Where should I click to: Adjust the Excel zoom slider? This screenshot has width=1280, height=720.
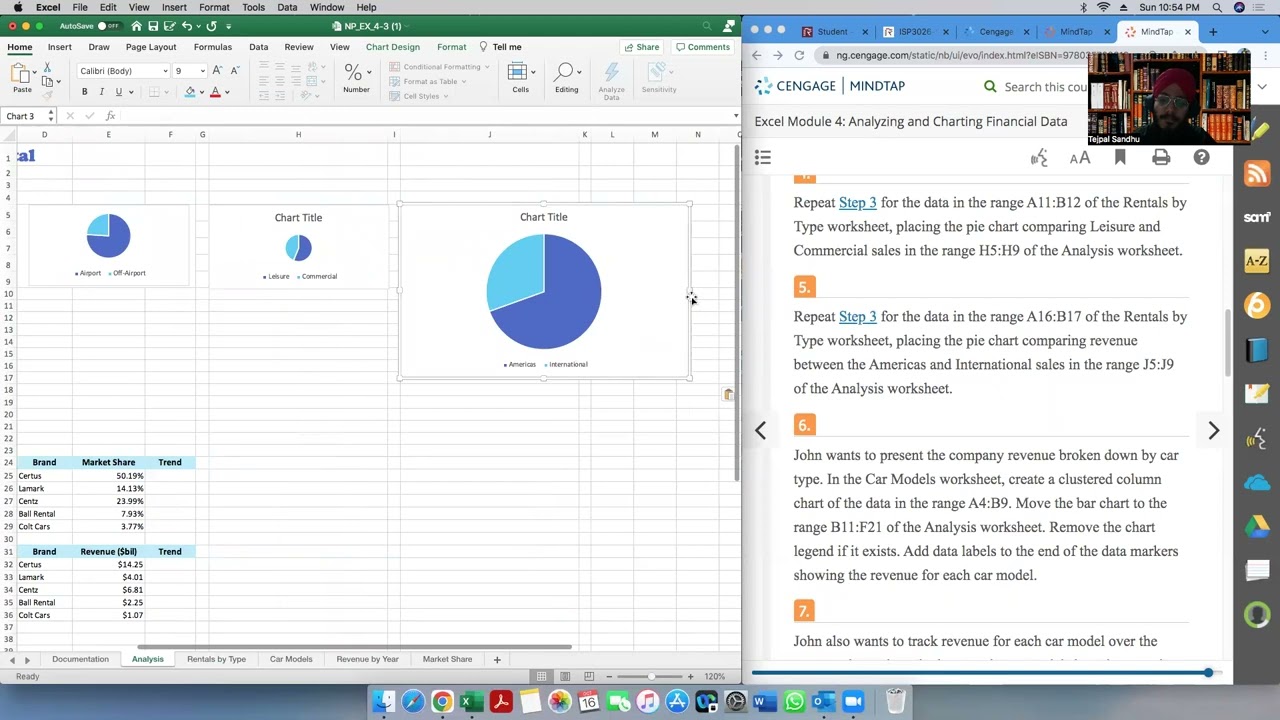(x=649, y=677)
